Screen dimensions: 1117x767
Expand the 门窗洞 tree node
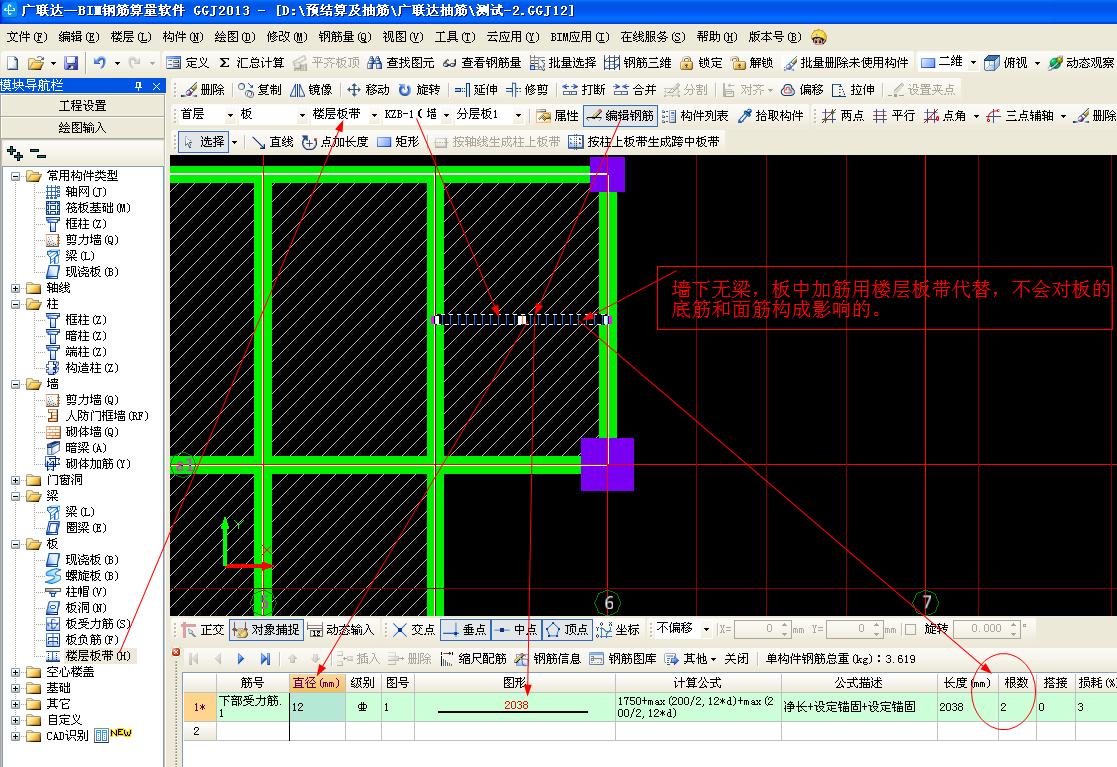click(x=16, y=480)
